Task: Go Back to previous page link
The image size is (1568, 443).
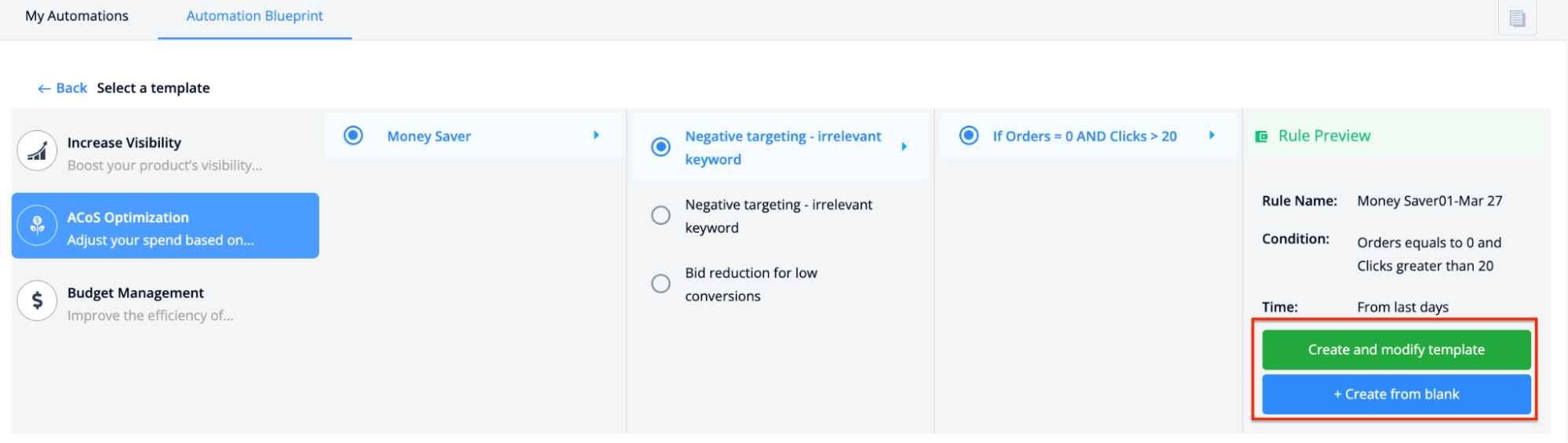Action: pos(63,88)
